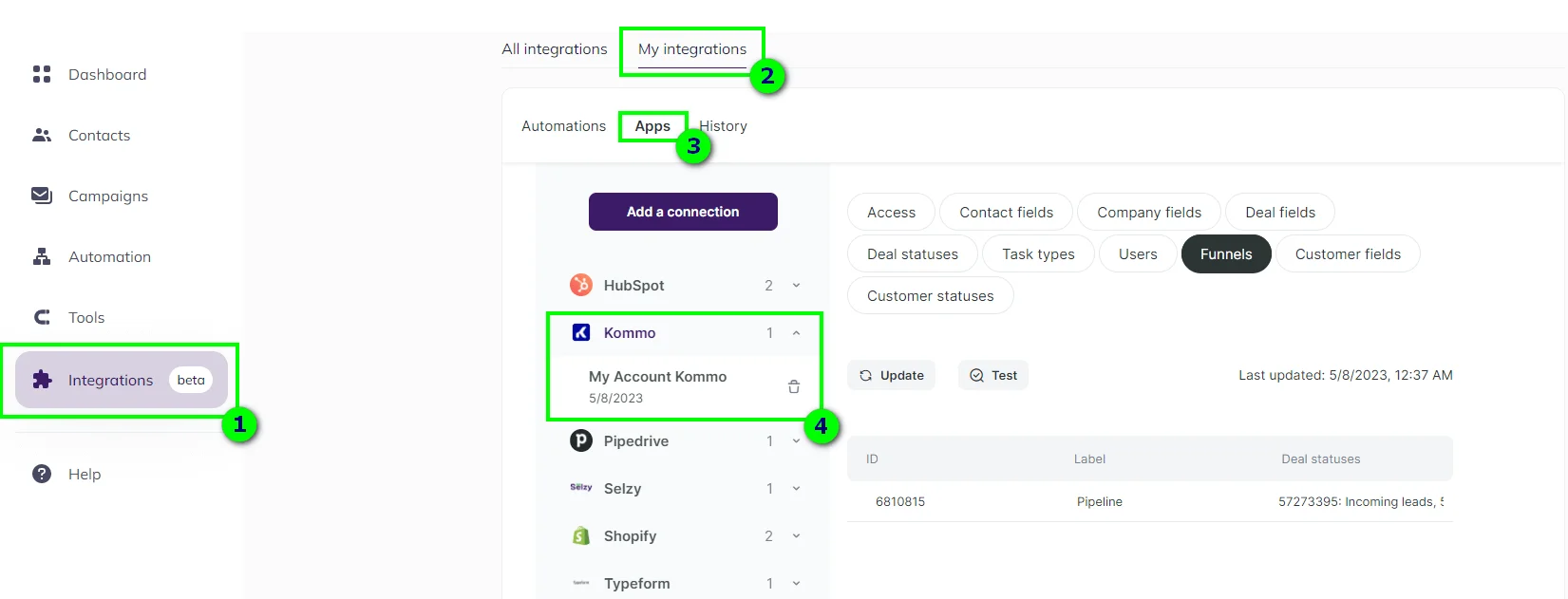This screenshot has height=599, width=1568.
Task: Click the refresh icon in Update button
Action: pos(865,375)
